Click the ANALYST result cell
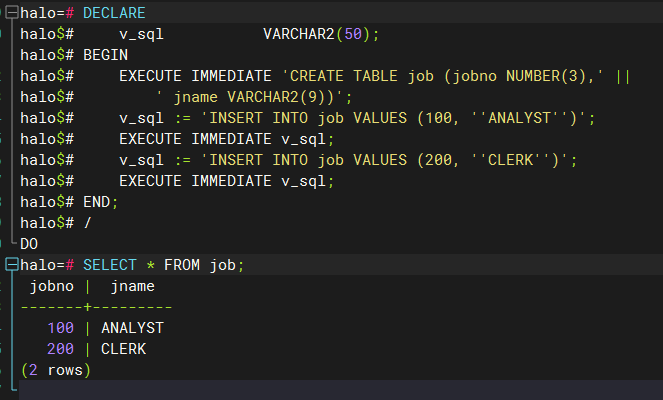This screenshot has height=400, width=663. point(132,327)
